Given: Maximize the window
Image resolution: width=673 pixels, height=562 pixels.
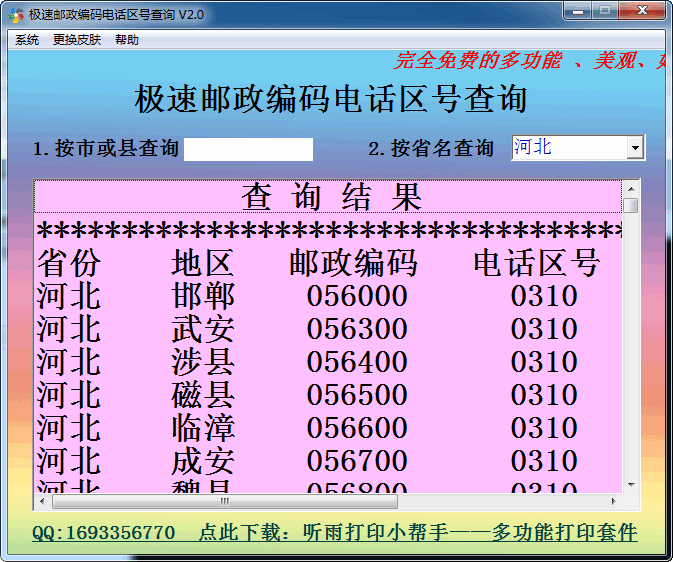Looking at the screenshot, I should [x=605, y=10].
